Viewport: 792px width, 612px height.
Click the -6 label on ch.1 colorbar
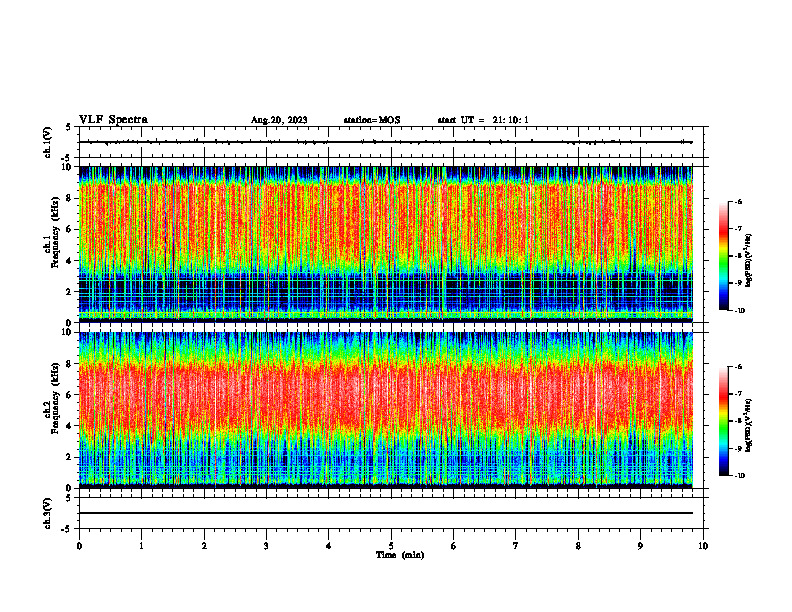point(738,201)
